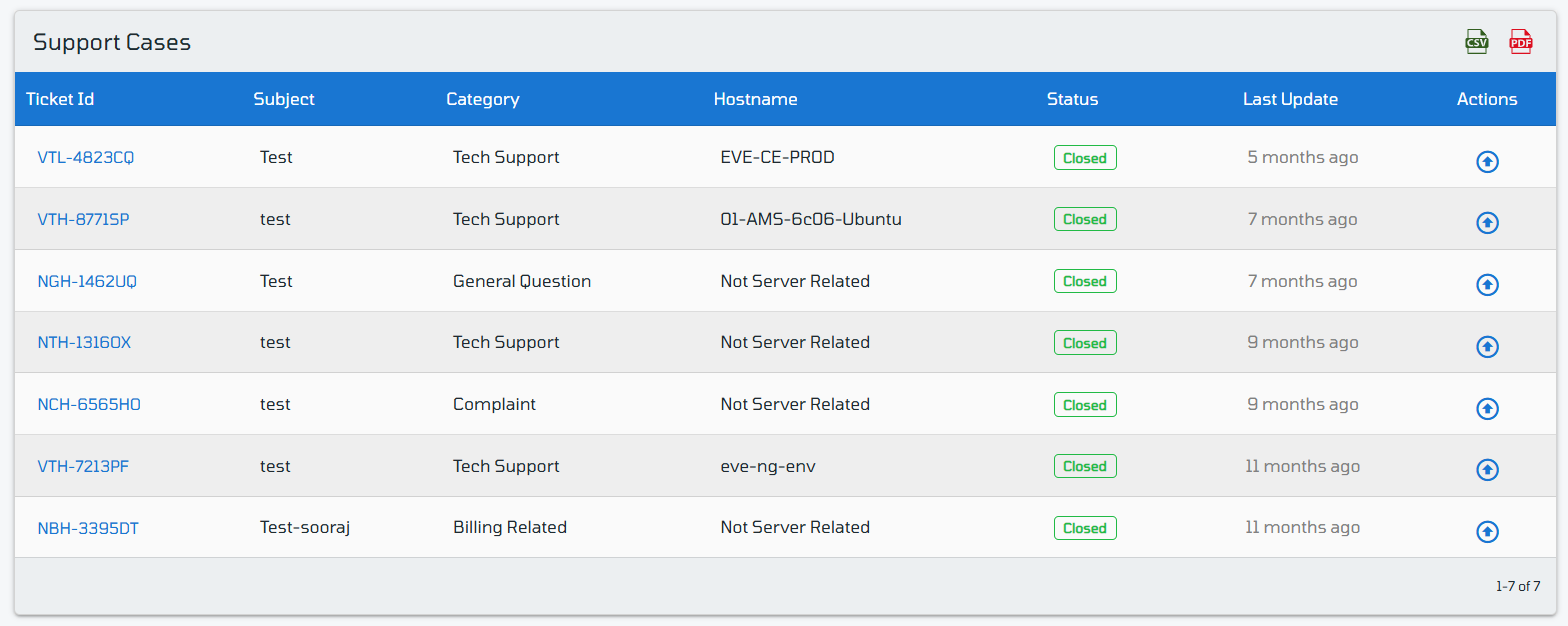Sort by Status column header

[x=1072, y=99]
